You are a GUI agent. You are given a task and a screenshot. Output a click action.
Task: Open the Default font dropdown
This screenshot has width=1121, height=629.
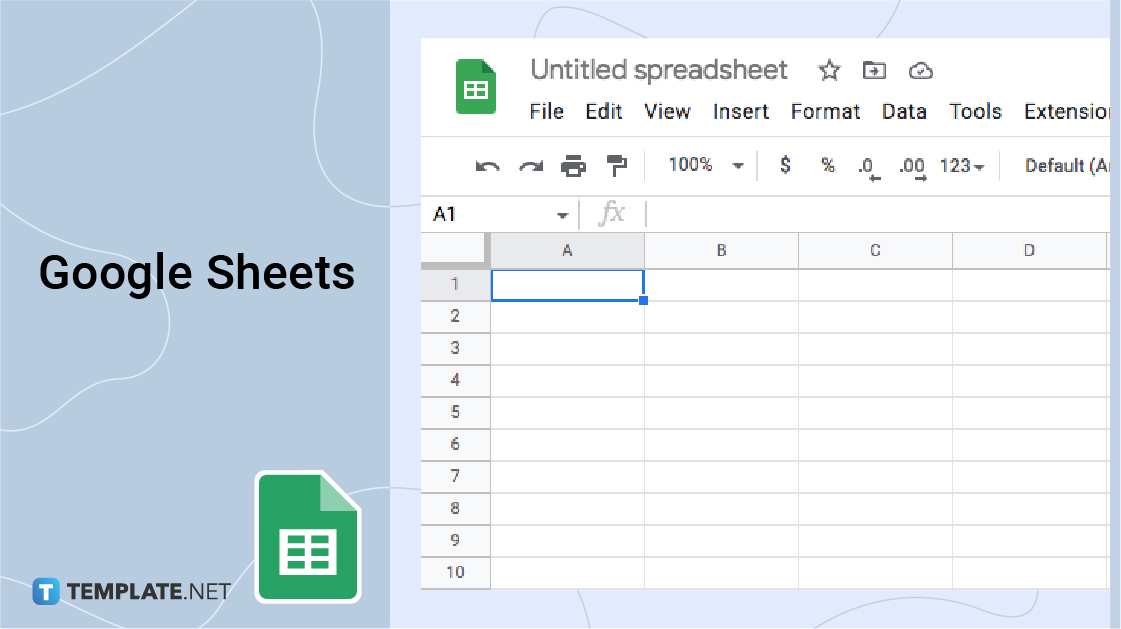click(x=1067, y=166)
